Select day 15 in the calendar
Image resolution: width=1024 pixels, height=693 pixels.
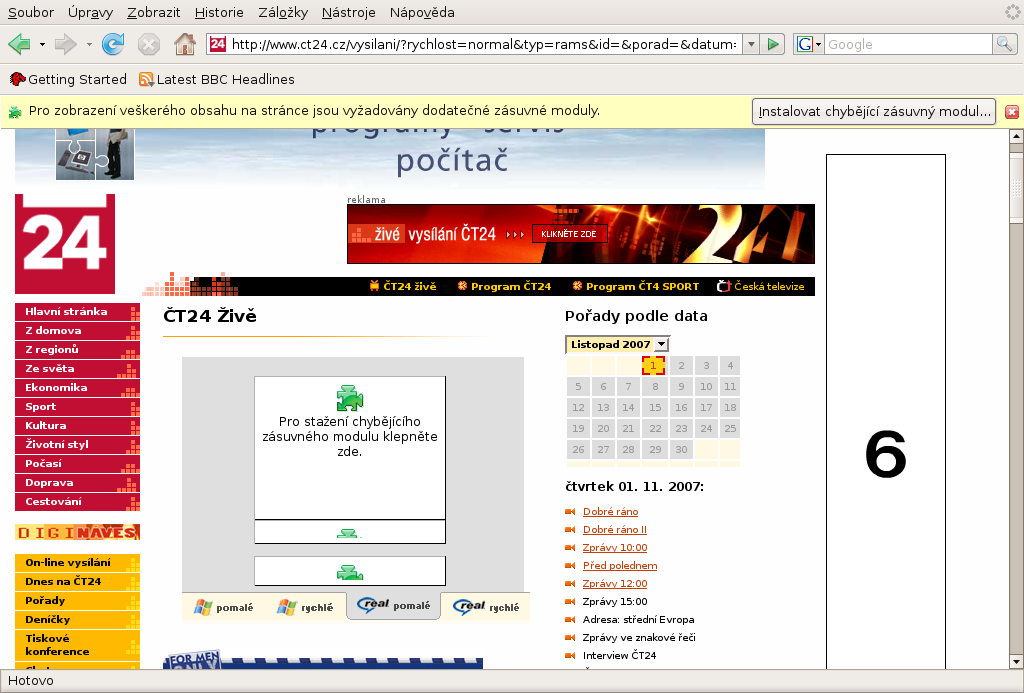point(655,408)
